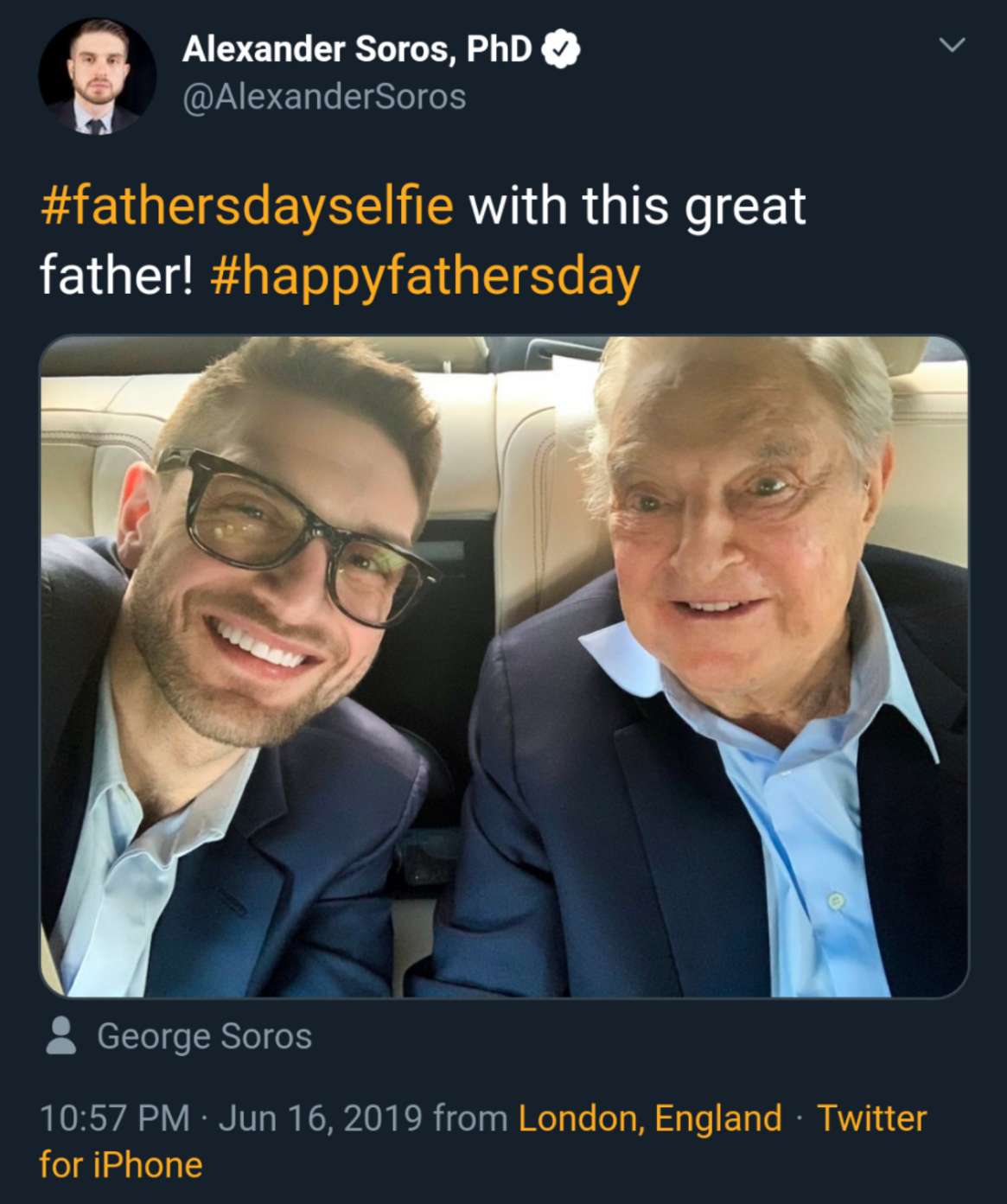Click the words "with this great"

(637, 207)
